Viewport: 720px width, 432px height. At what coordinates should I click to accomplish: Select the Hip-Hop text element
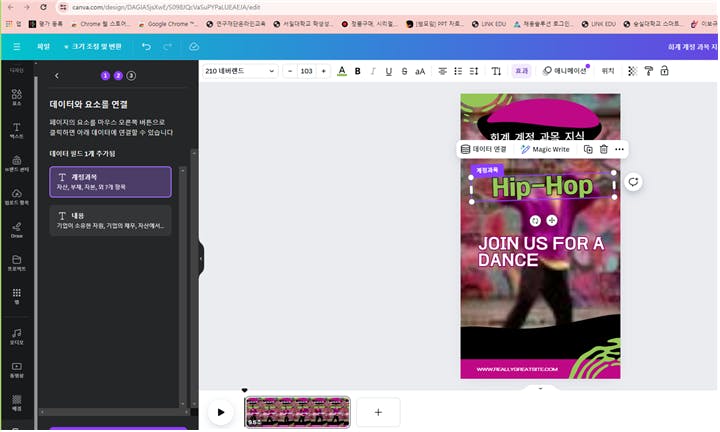(x=542, y=187)
